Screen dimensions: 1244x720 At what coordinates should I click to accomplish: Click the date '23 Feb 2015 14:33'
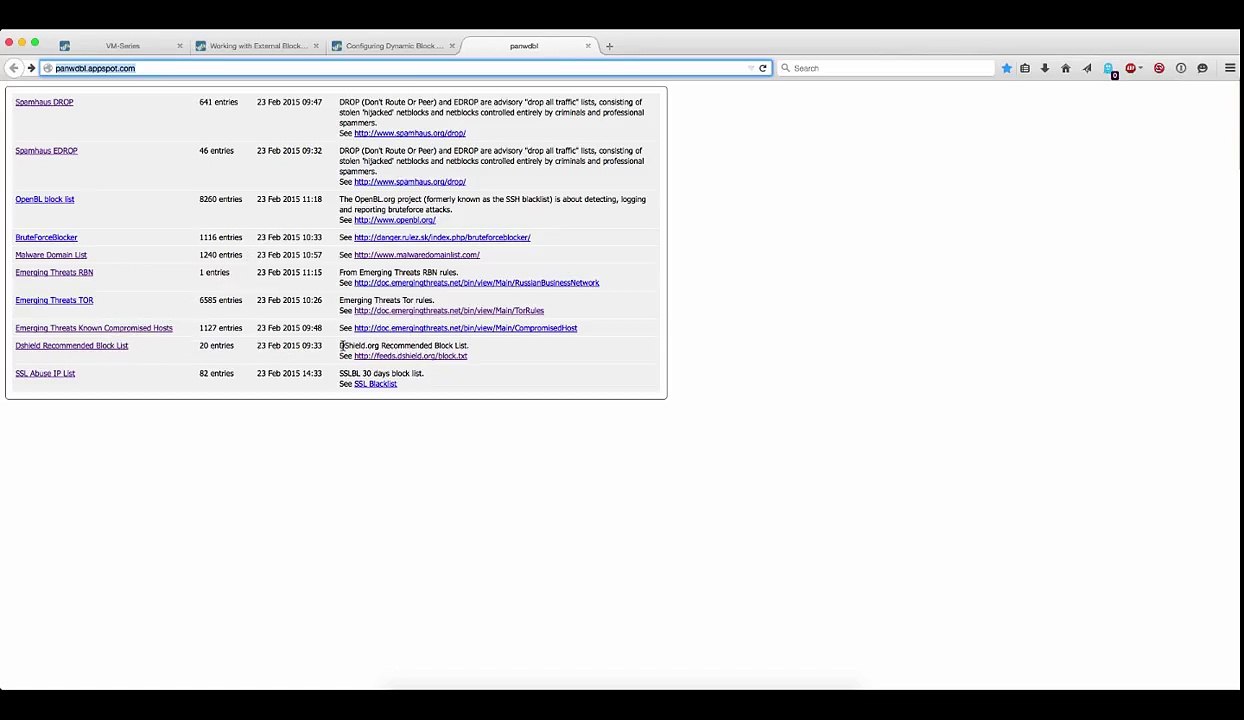tap(289, 374)
